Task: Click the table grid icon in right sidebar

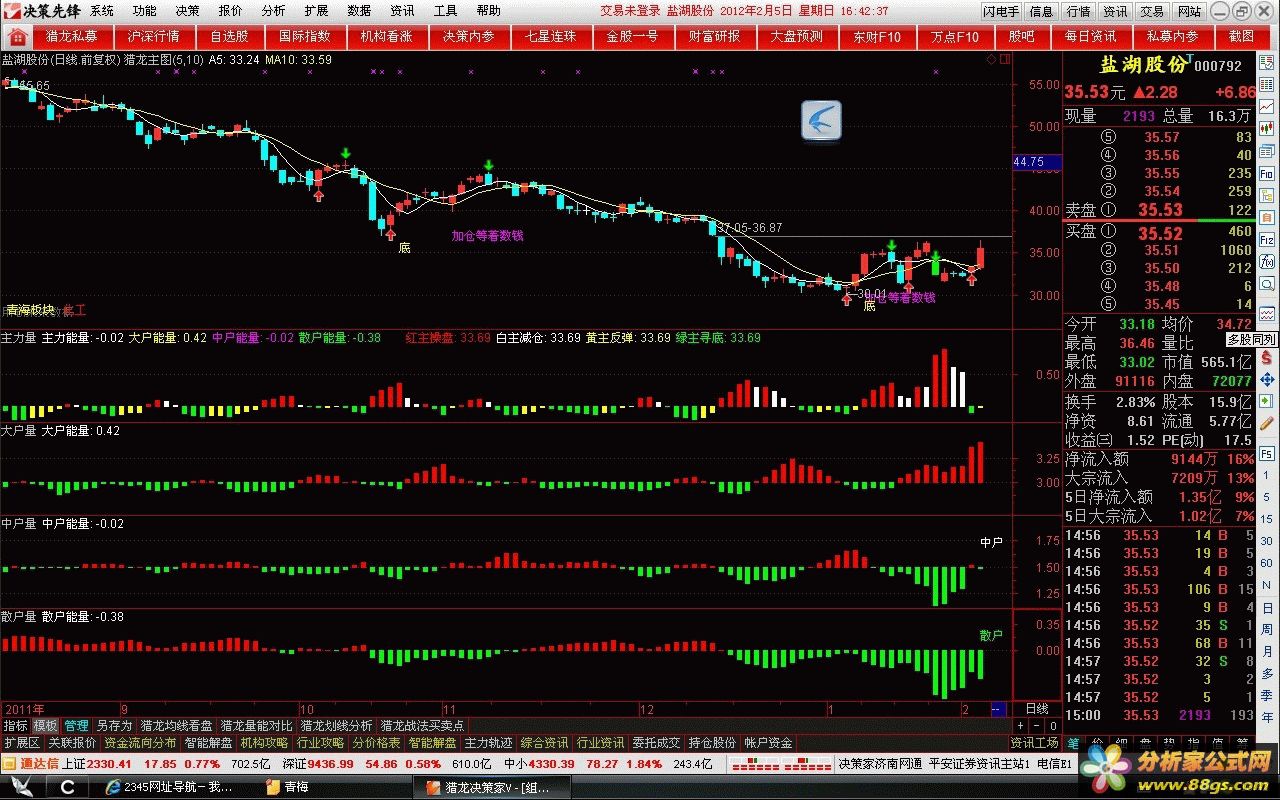Action: click(1267, 84)
